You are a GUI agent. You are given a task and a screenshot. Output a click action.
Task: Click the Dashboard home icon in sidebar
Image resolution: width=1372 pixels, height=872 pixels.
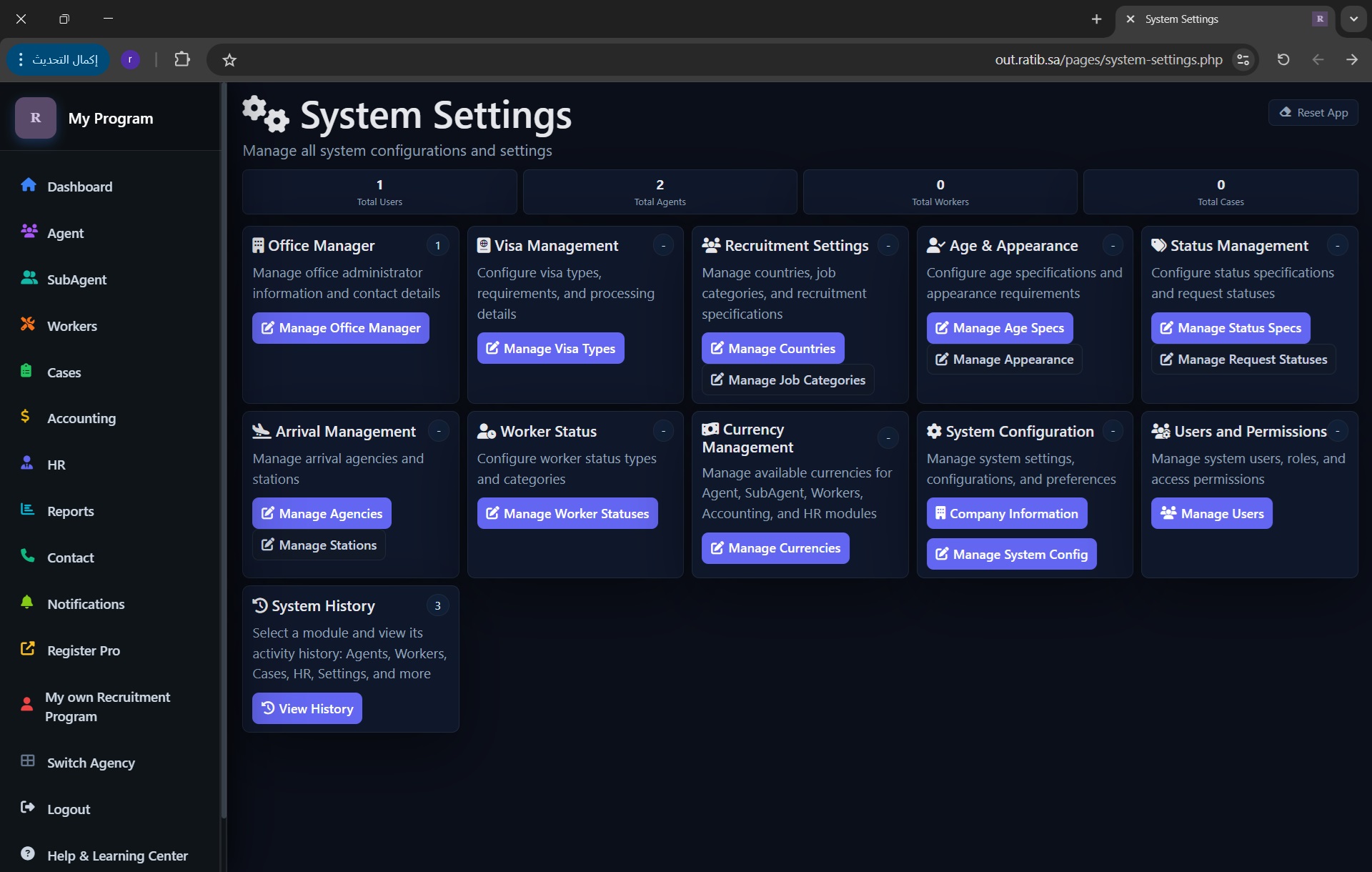click(x=29, y=185)
